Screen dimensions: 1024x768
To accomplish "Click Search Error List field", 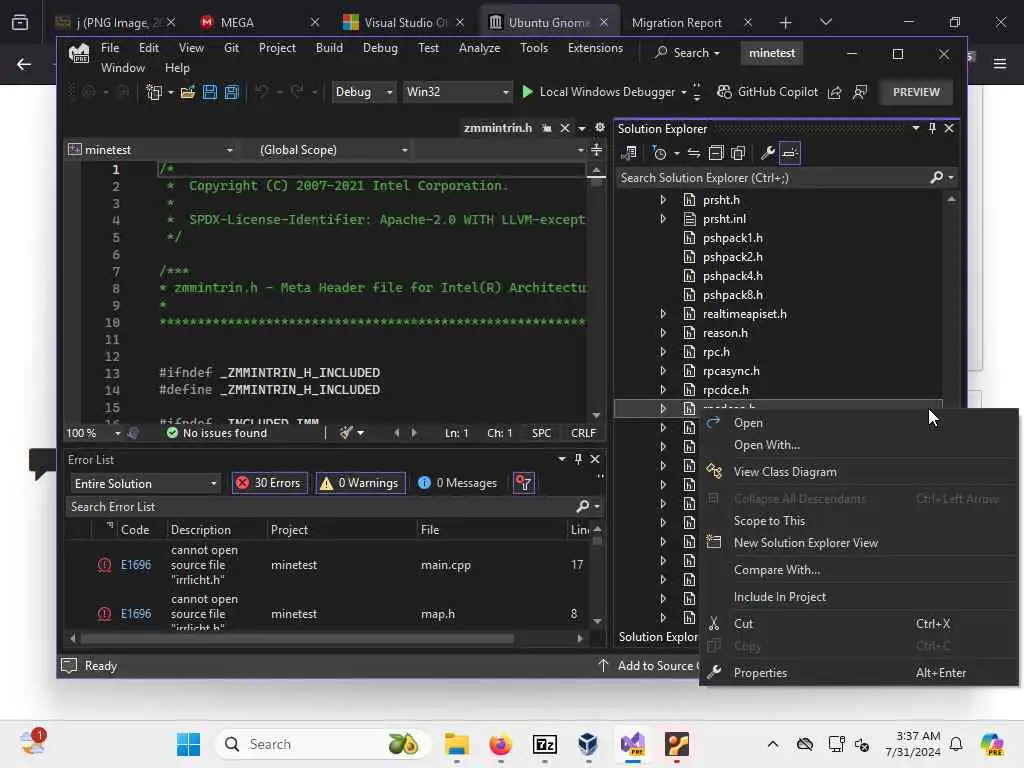I will [x=321, y=507].
